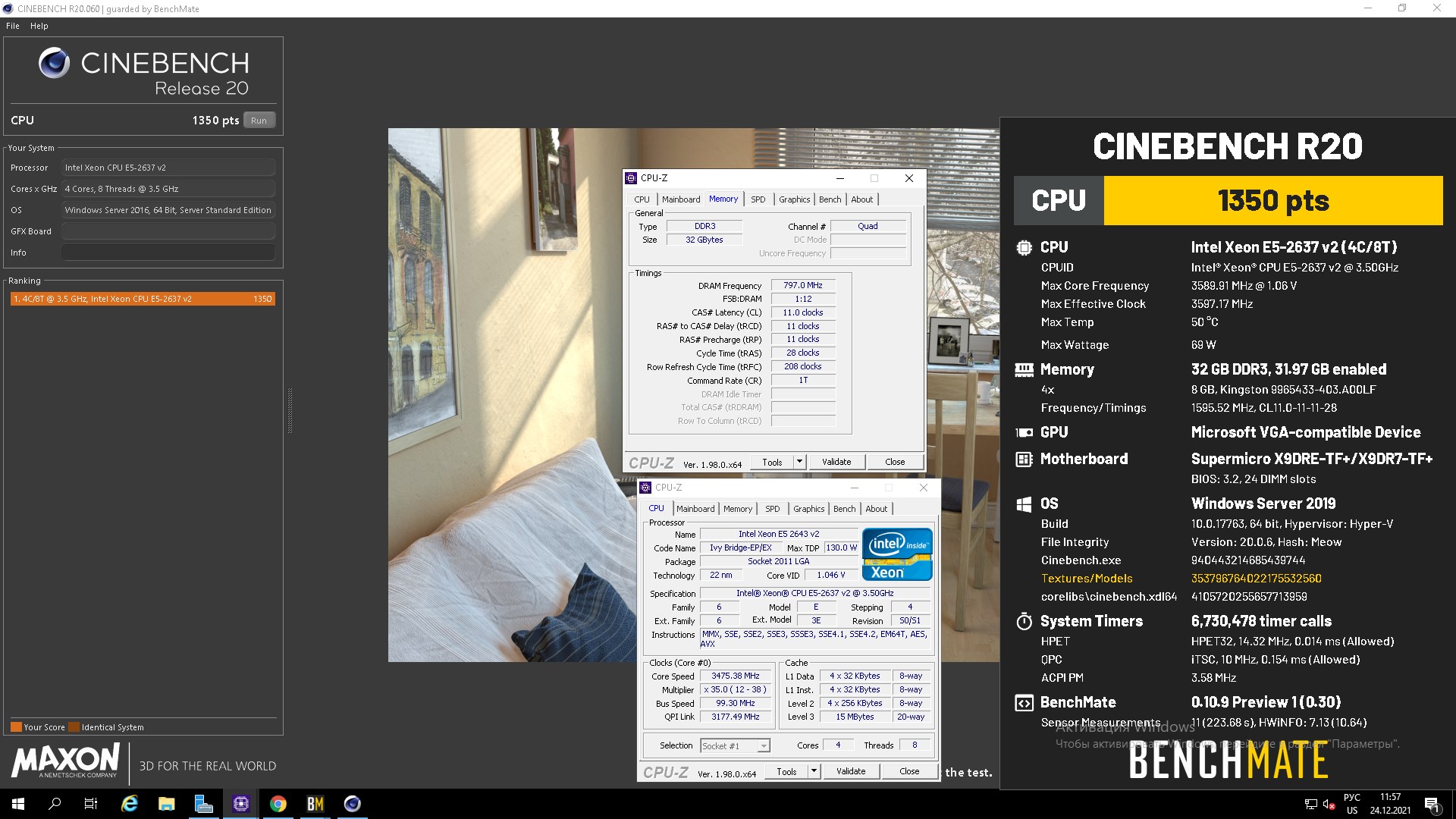The image size is (1456, 819).
Task: Open Bench tab in lower CPU-Z window
Action: [844, 509]
